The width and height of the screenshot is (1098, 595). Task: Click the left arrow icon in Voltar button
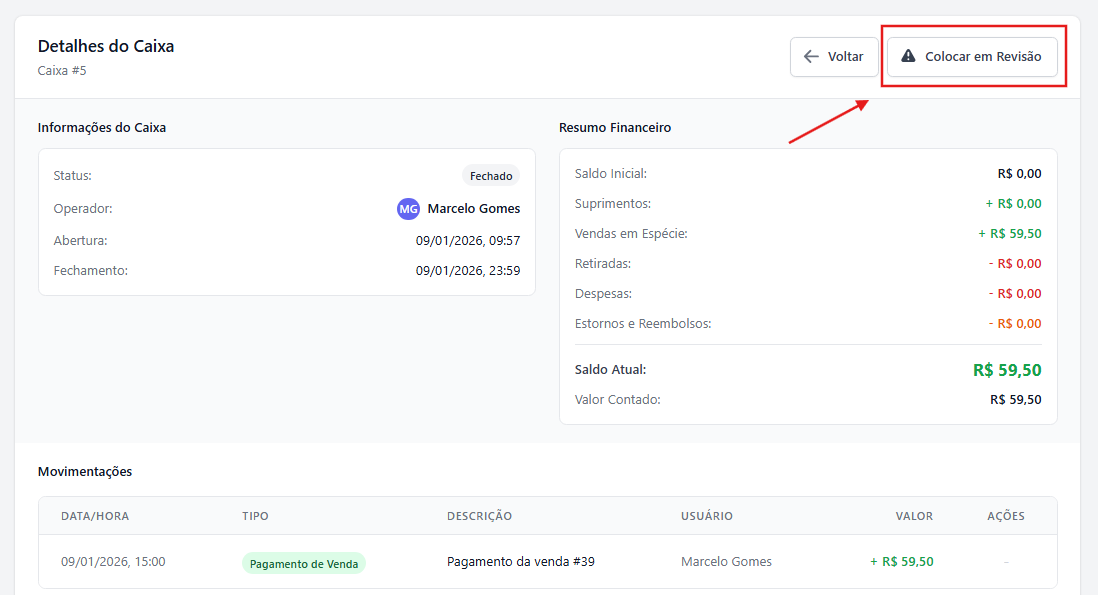811,57
